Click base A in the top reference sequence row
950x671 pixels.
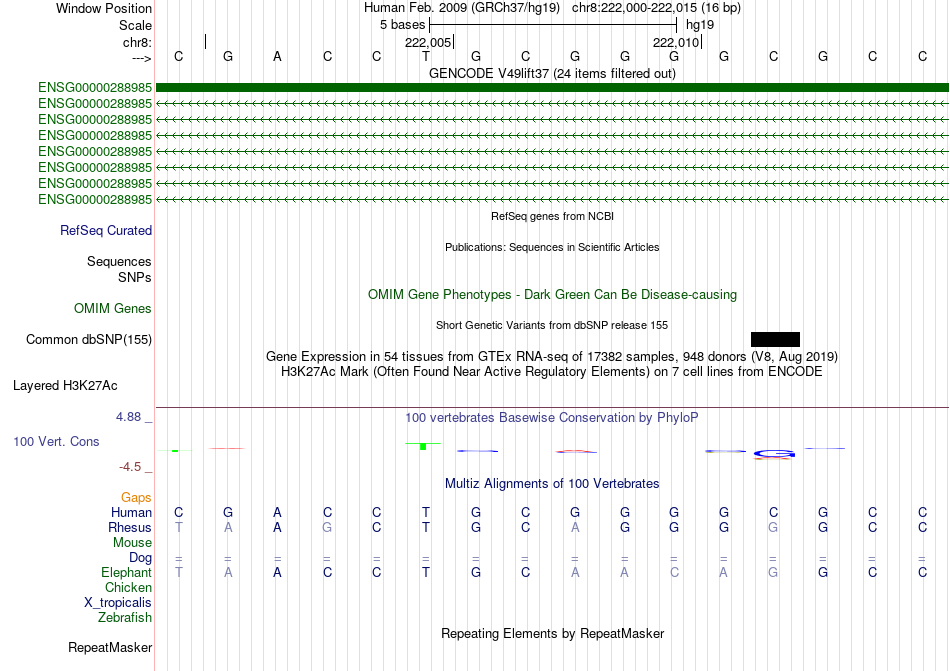[x=277, y=56]
